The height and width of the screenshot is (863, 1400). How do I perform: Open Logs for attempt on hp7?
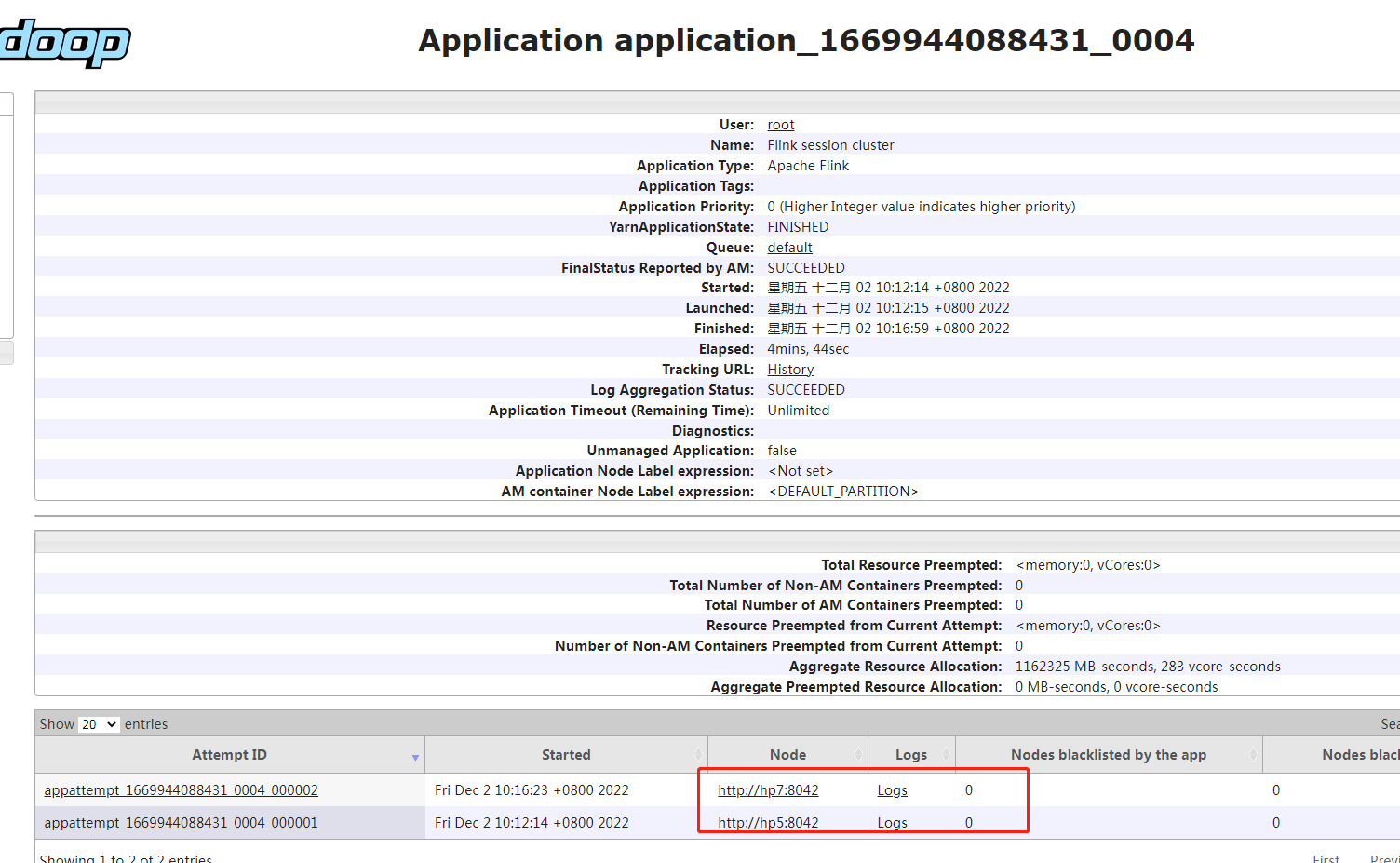pos(892,790)
